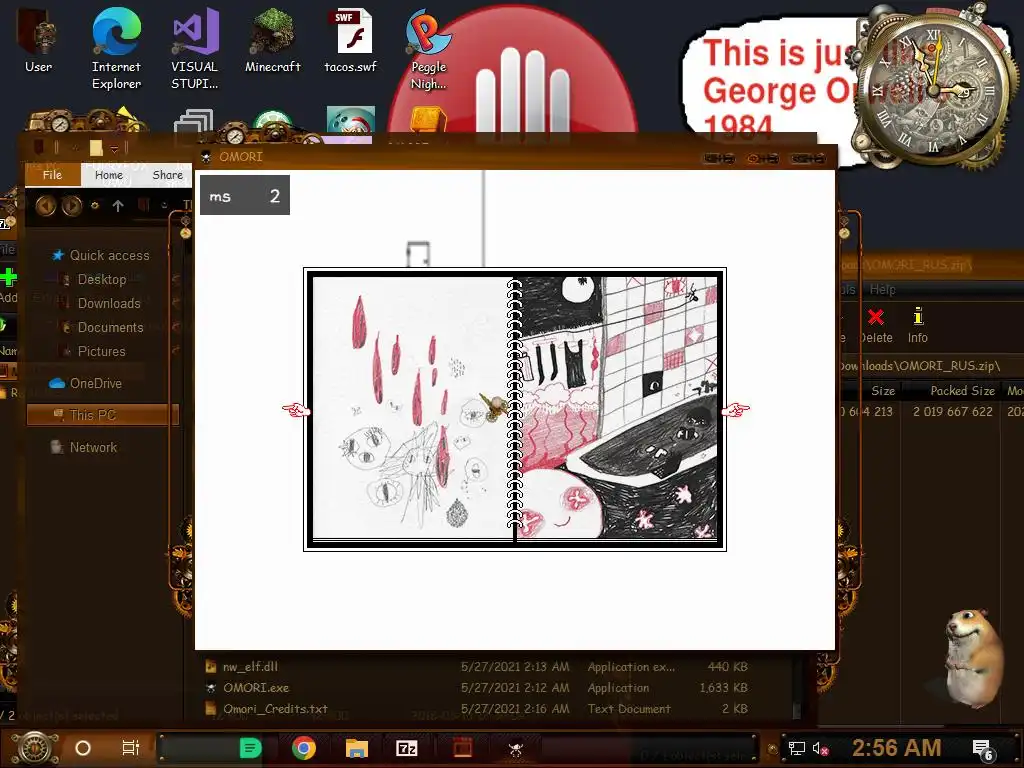Open the File tab in Explorer
This screenshot has height=768, width=1024.
coord(52,174)
